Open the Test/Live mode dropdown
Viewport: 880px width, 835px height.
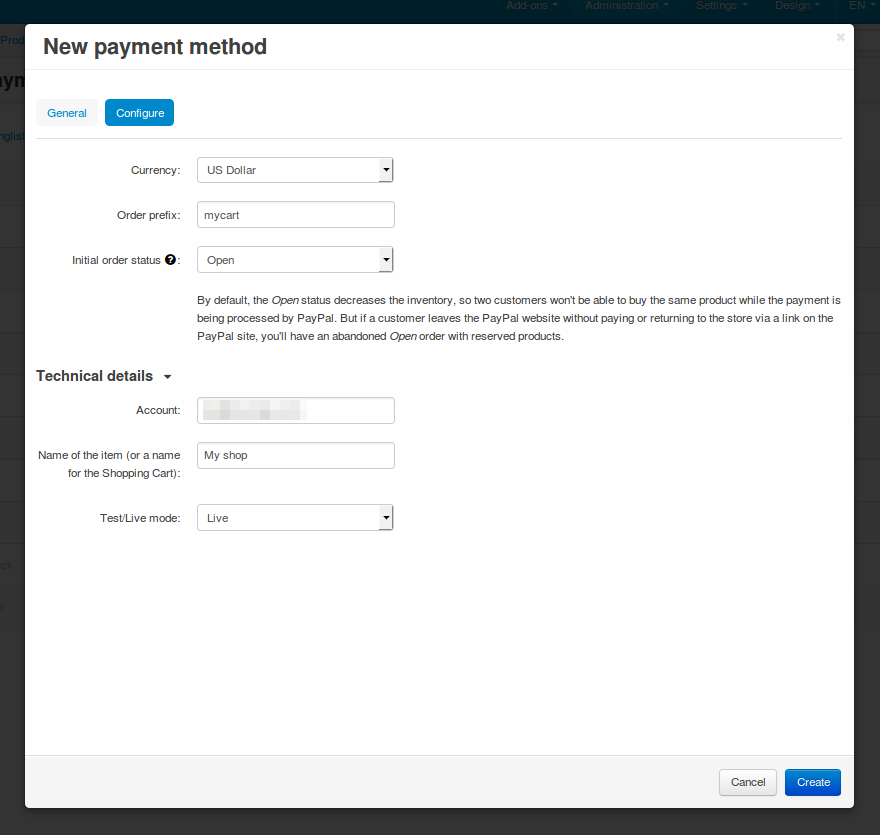(x=295, y=518)
